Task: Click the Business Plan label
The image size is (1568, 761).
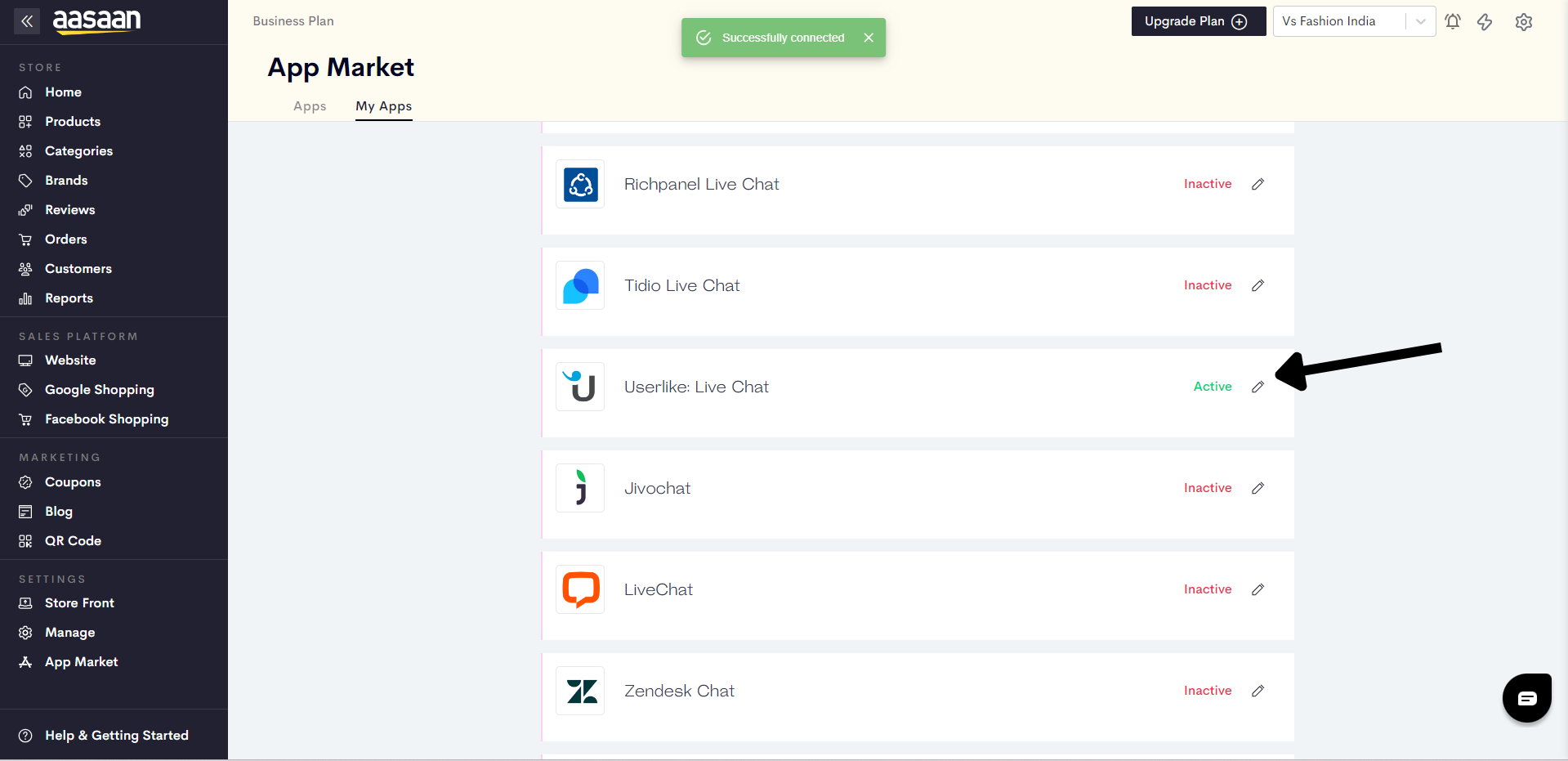Action: (x=293, y=21)
